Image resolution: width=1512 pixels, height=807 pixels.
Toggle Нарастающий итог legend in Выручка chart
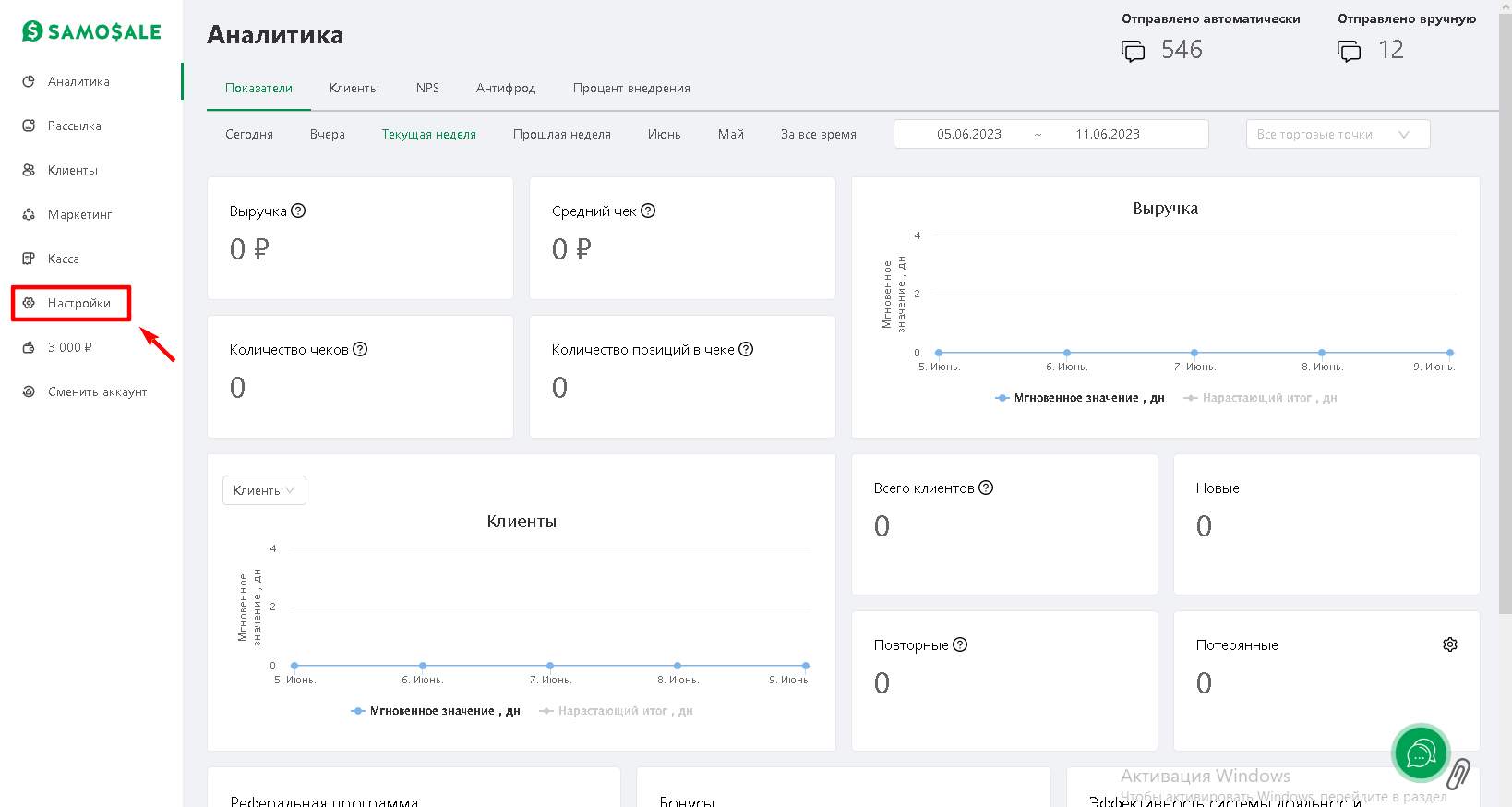1261,398
